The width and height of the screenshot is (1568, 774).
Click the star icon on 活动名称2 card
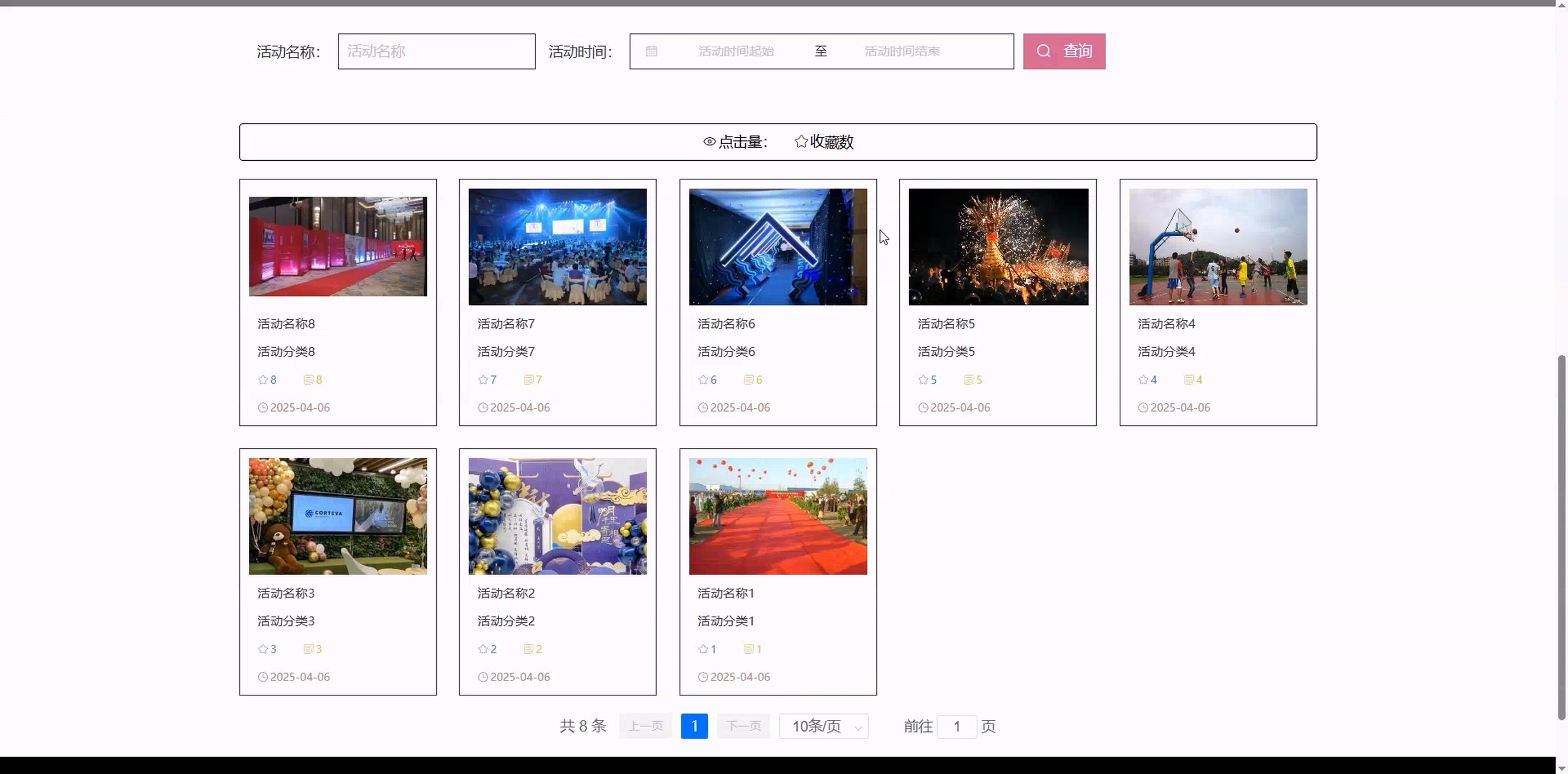[x=483, y=649]
